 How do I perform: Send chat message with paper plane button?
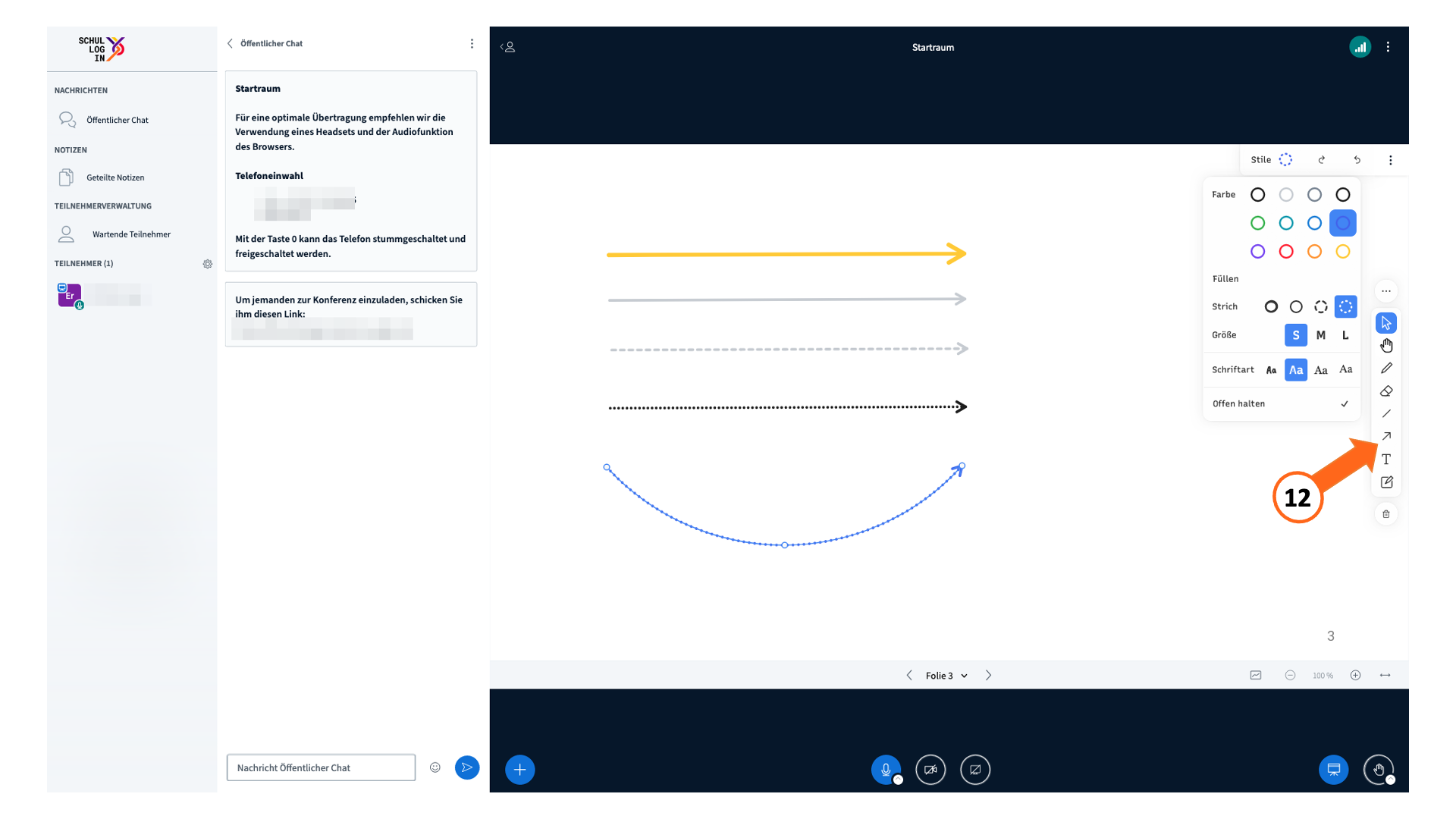pyautogui.click(x=467, y=767)
